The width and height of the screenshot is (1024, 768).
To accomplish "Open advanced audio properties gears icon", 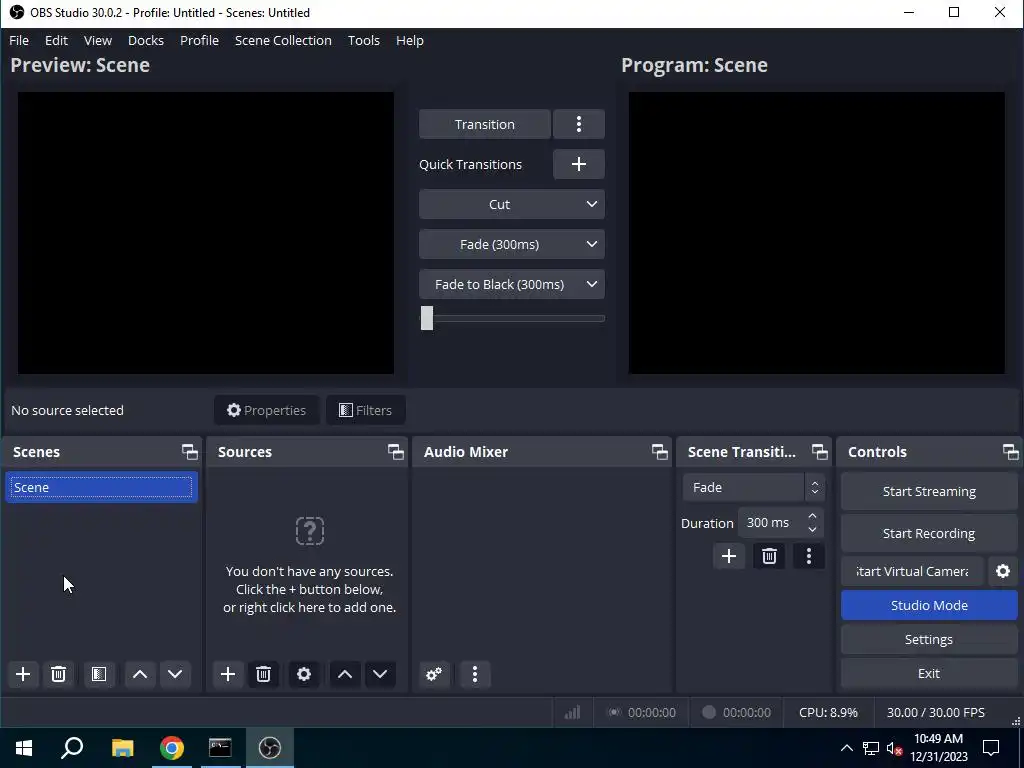I will pyautogui.click(x=434, y=674).
